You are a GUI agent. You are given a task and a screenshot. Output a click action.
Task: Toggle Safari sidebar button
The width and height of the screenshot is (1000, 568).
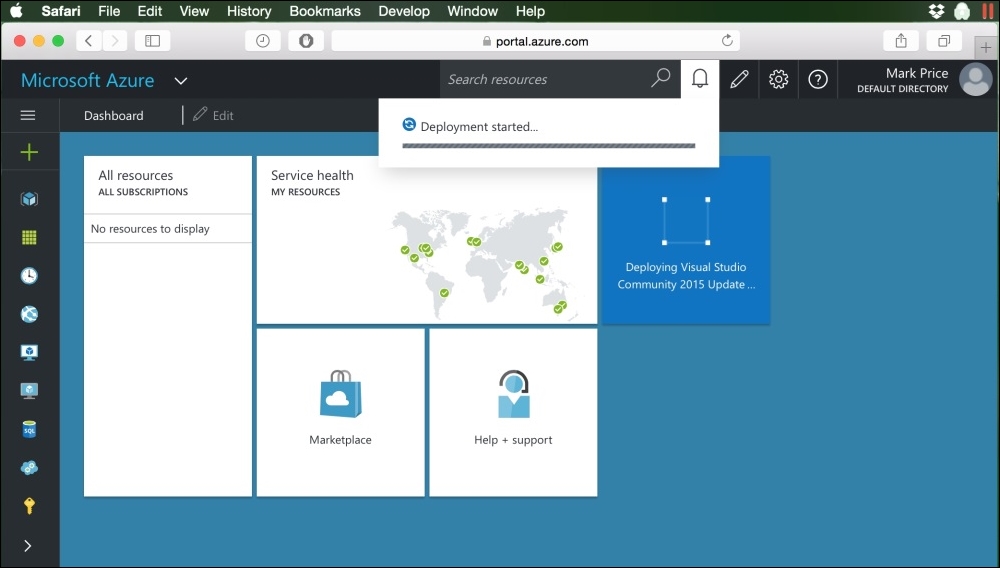152,41
